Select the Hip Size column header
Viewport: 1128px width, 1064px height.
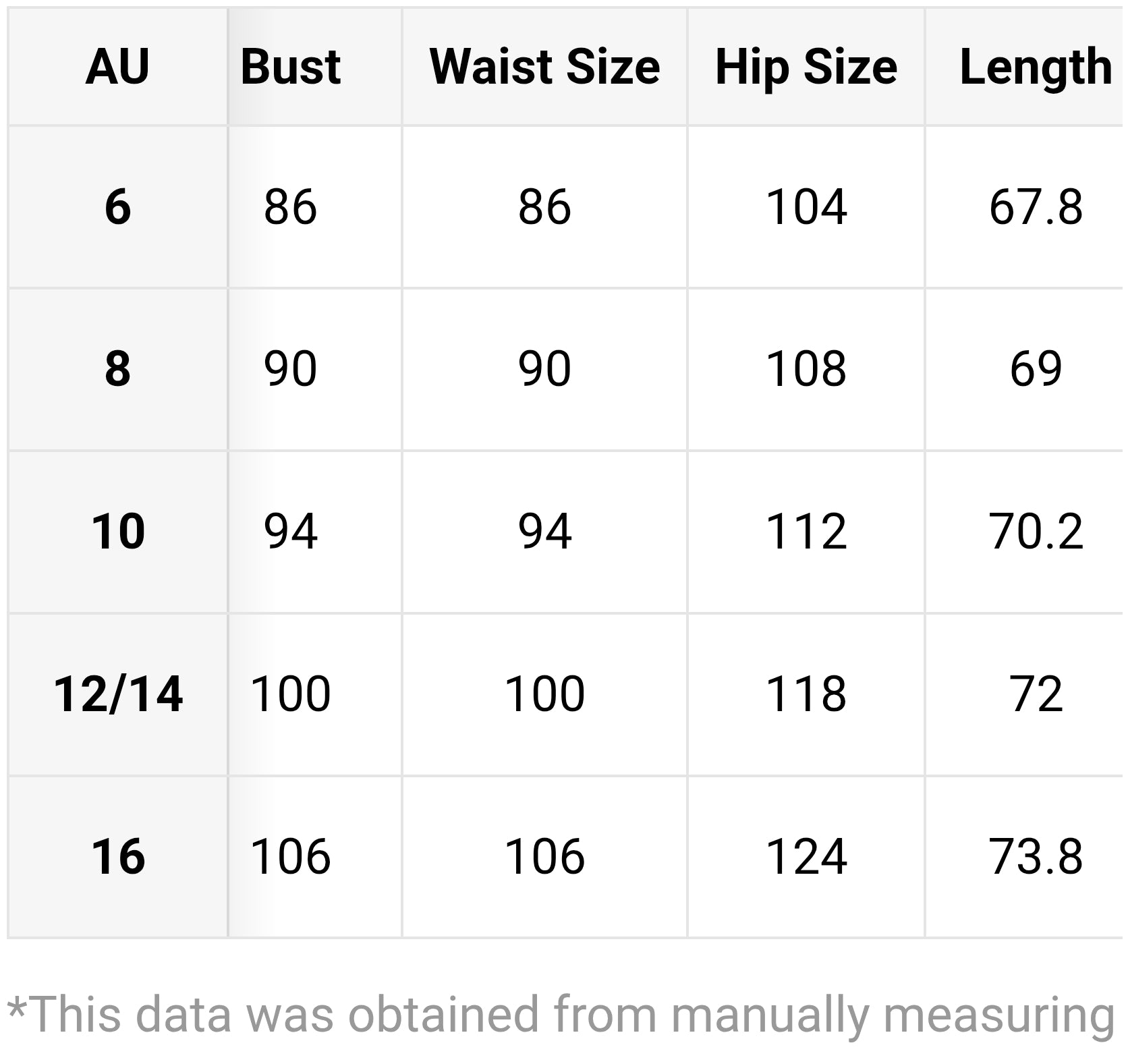coord(806,67)
